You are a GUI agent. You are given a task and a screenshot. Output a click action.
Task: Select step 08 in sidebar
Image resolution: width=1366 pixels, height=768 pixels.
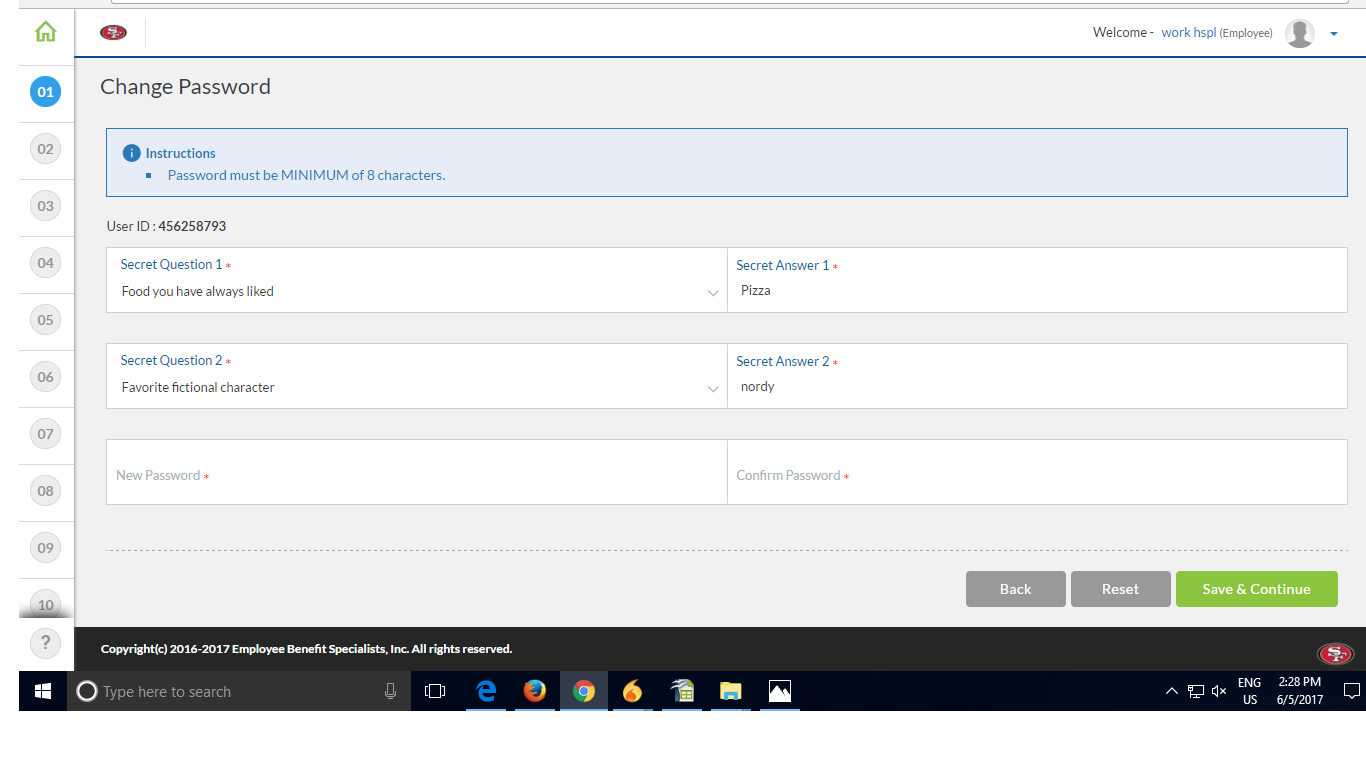coord(46,491)
